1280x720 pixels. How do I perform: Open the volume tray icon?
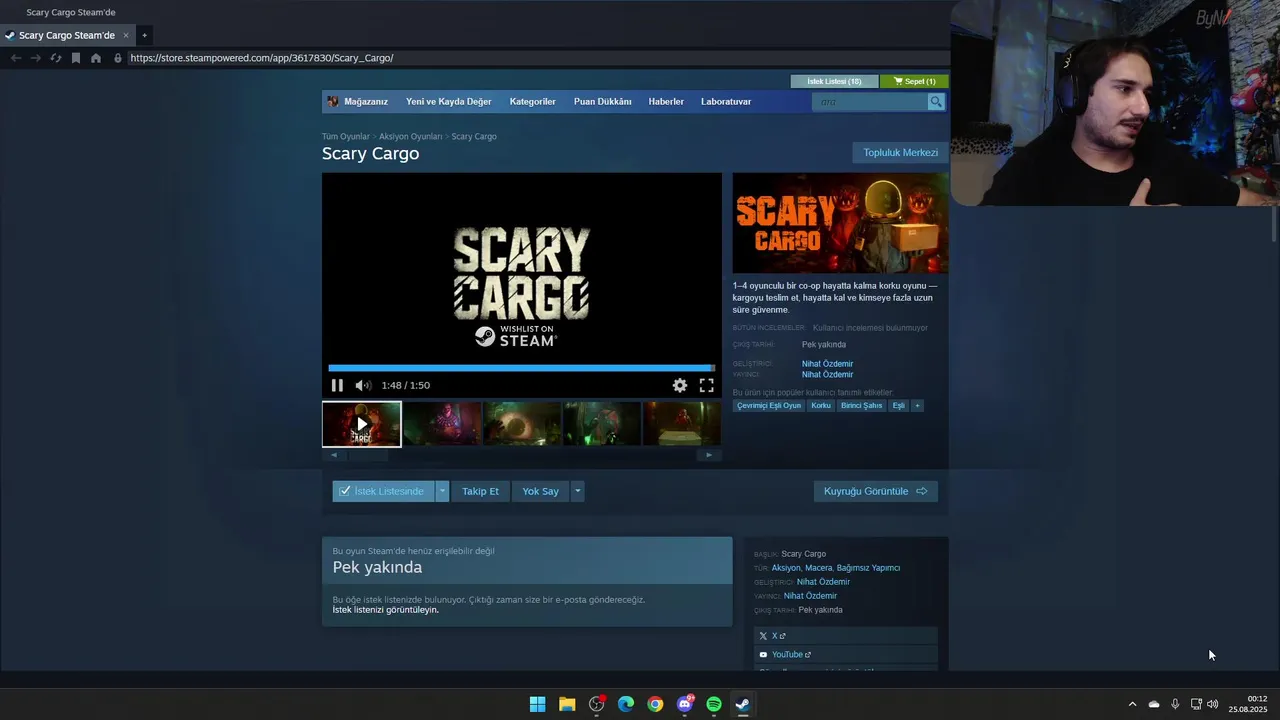point(1213,704)
